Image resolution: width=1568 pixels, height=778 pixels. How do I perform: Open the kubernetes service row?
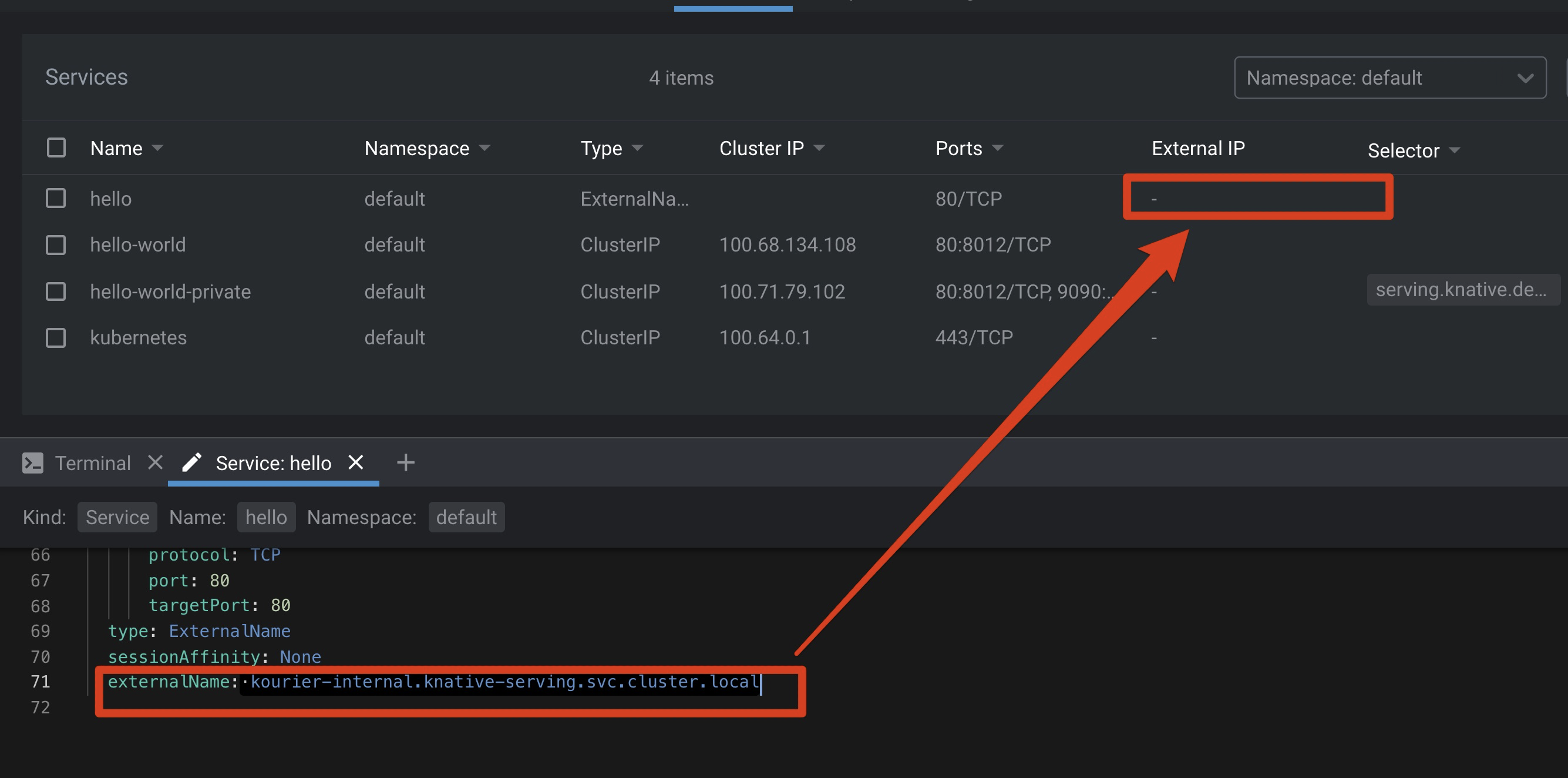tap(795, 337)
